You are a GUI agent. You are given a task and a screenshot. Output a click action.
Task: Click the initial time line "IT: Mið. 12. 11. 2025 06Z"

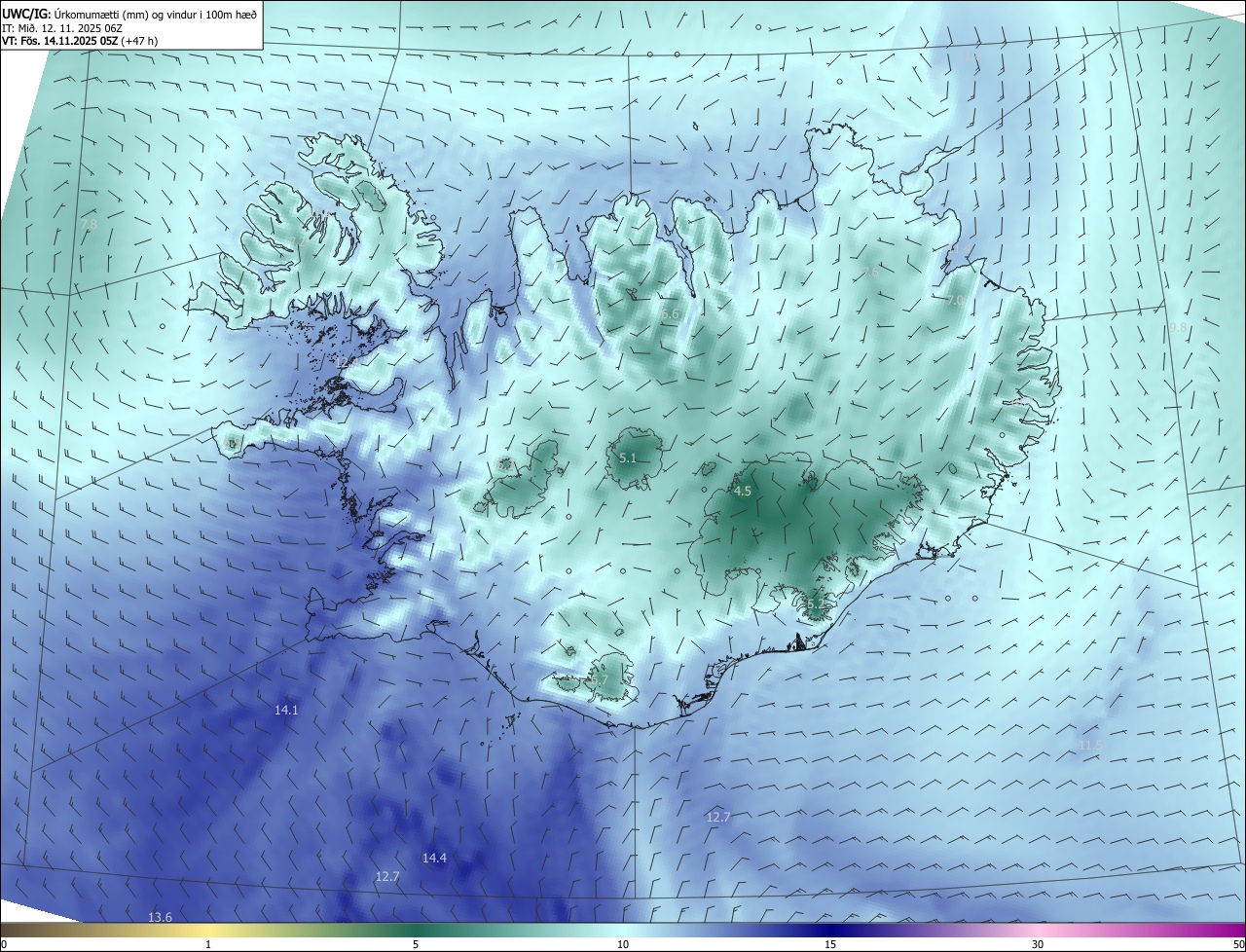click(x=63, y=29)
